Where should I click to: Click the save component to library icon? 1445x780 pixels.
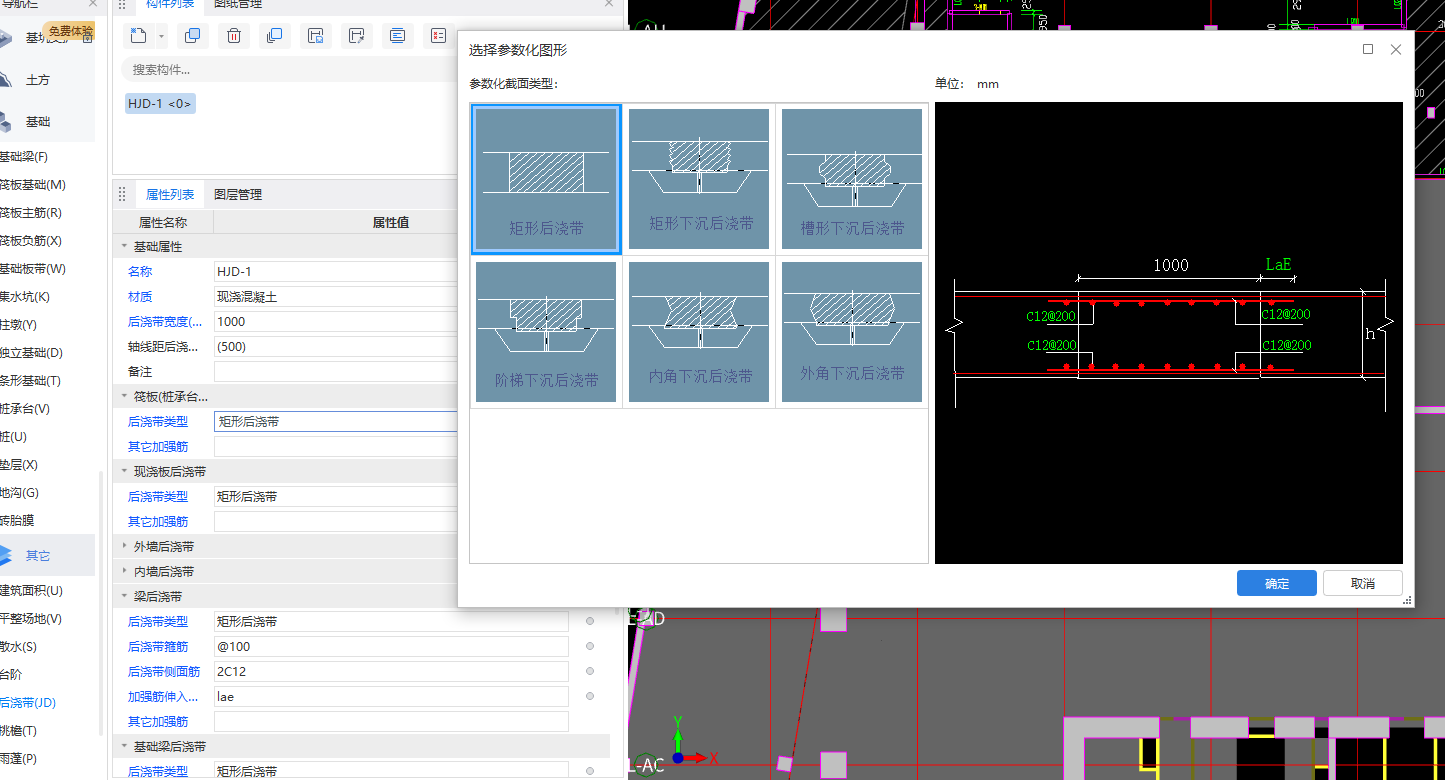(316, 36)
